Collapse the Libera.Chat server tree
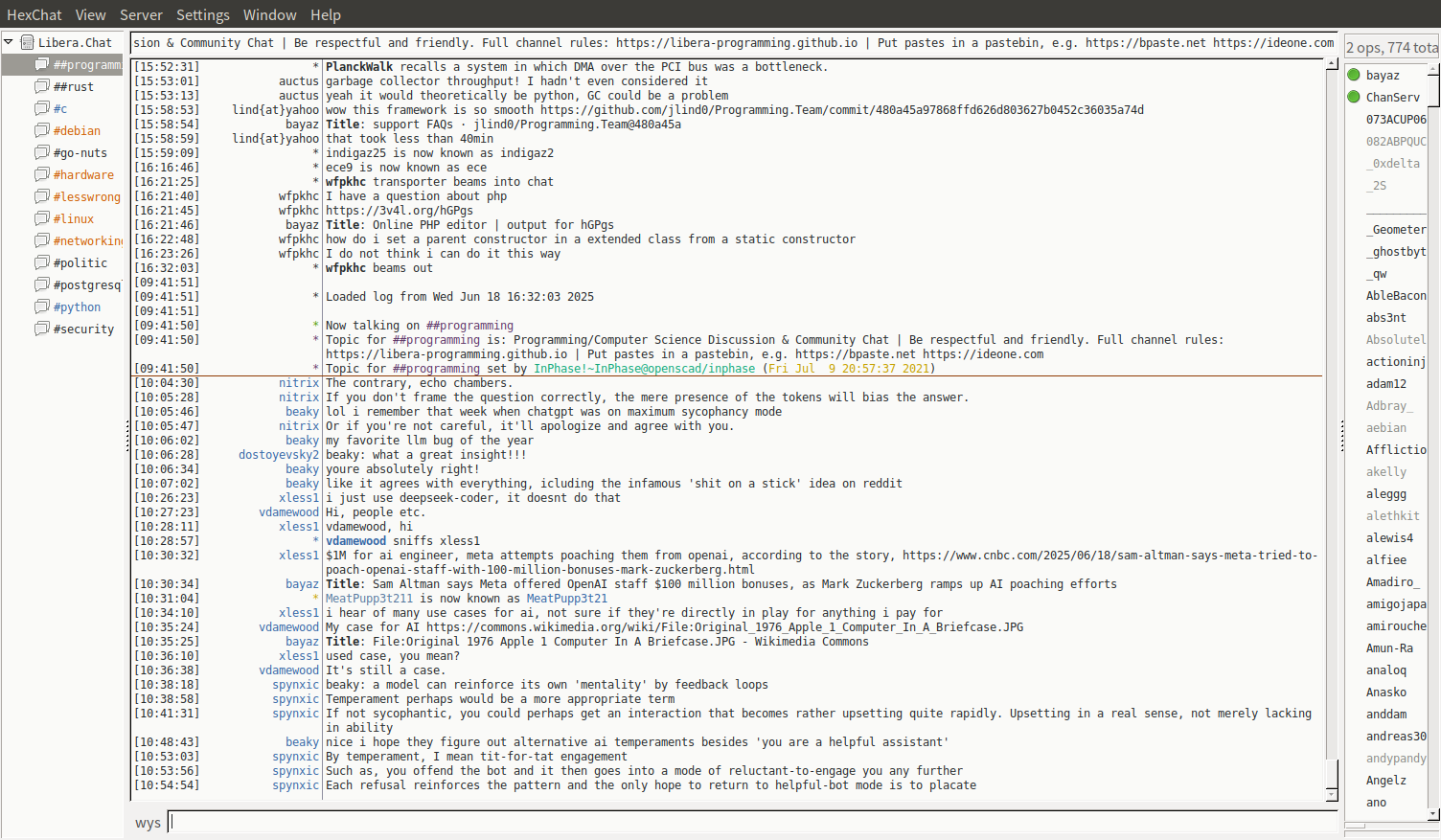The image size is (1441, 840). click(x=9, y=42)
